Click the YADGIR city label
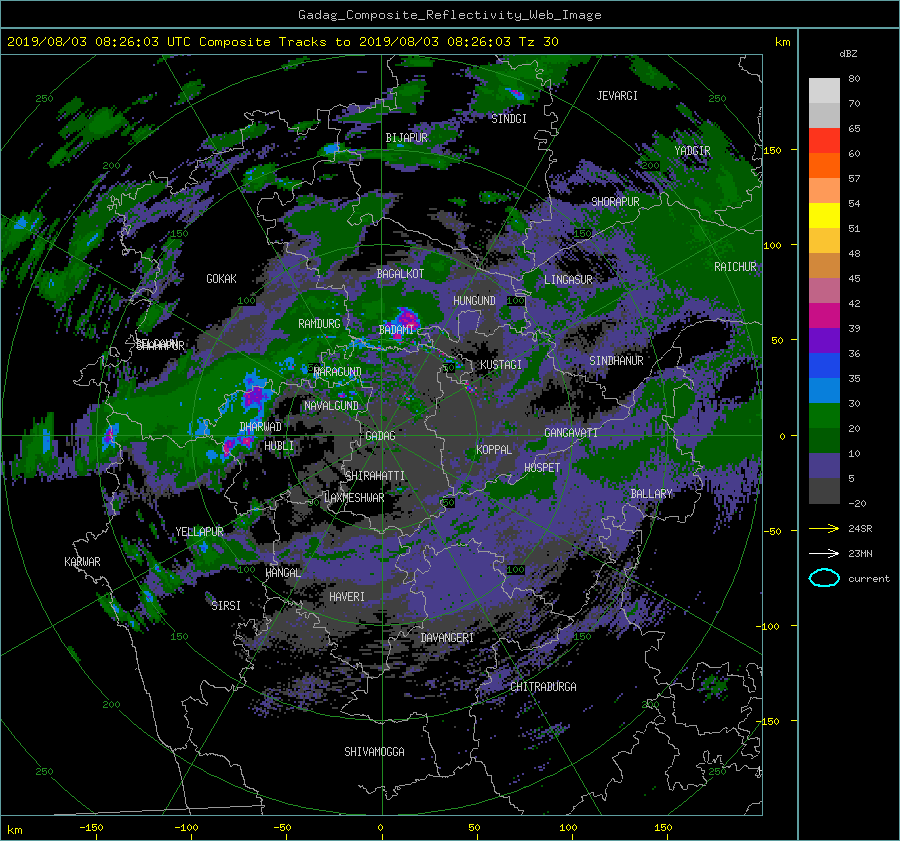Viewport: 900px width, 841px height. point(692,151)
